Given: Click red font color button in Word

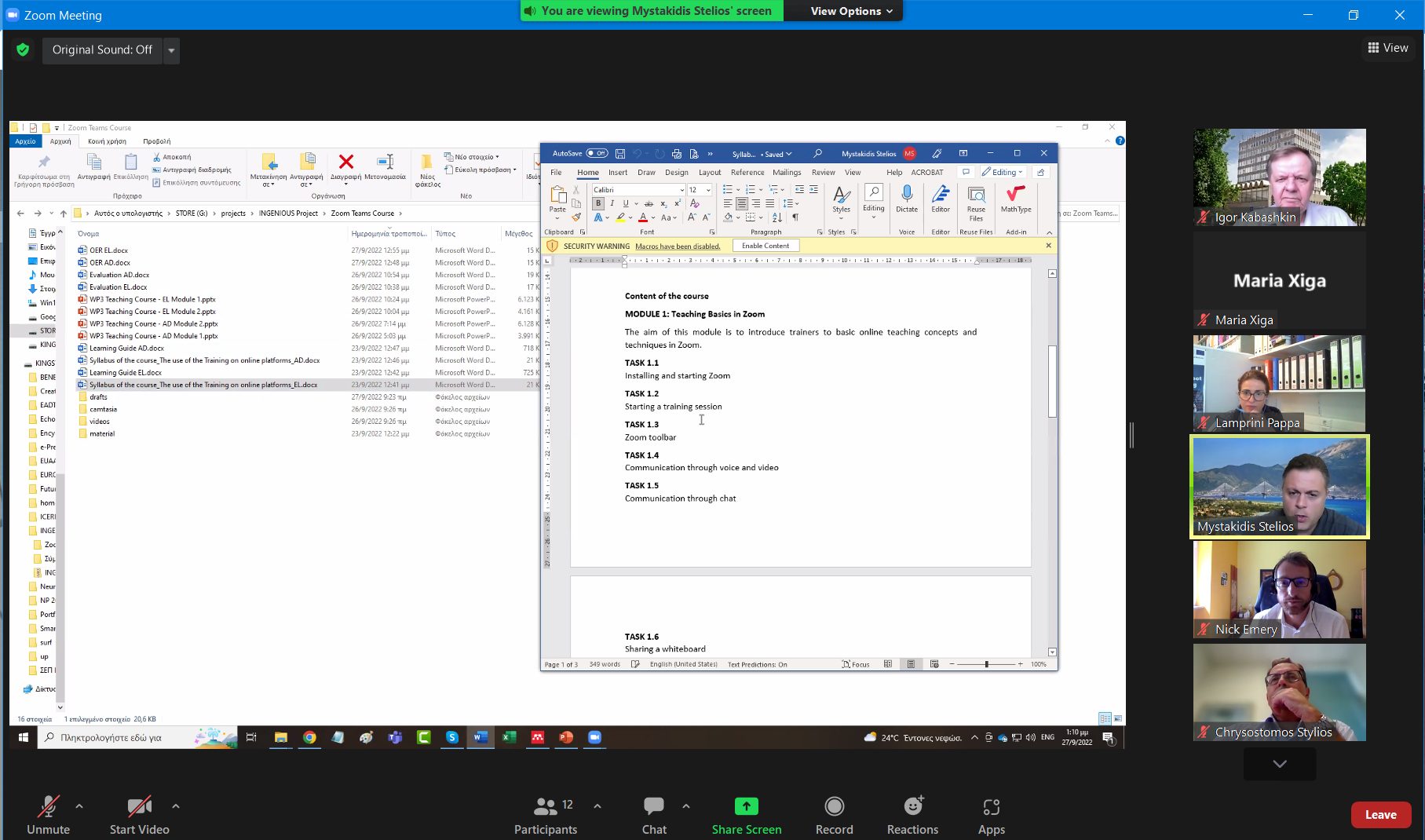Looking at the screenshot, I should 643,217.
